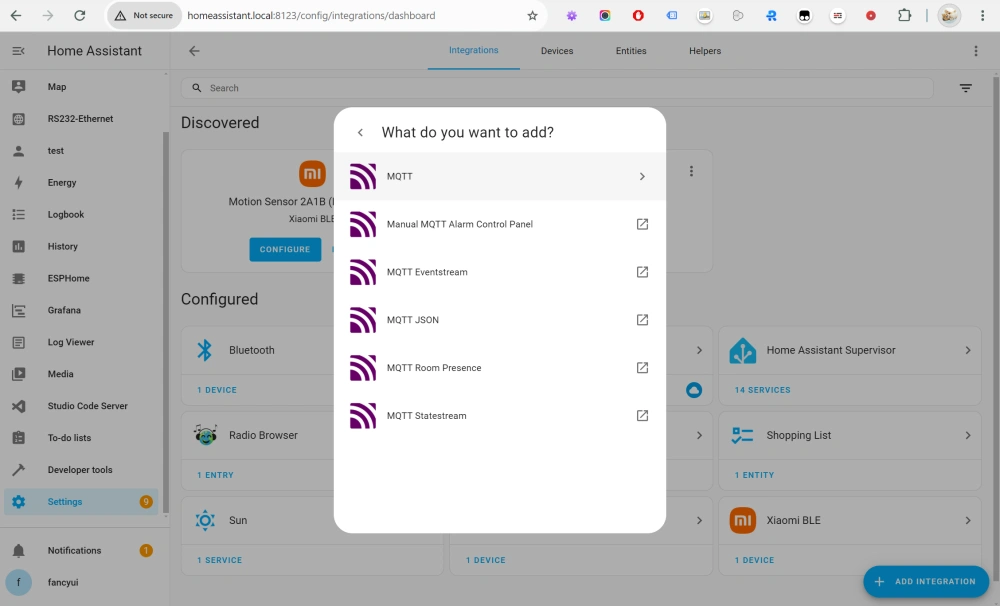Viewport: 1000px width, 606px height.
Task: Open fancyui user profile
Action: 82,582
